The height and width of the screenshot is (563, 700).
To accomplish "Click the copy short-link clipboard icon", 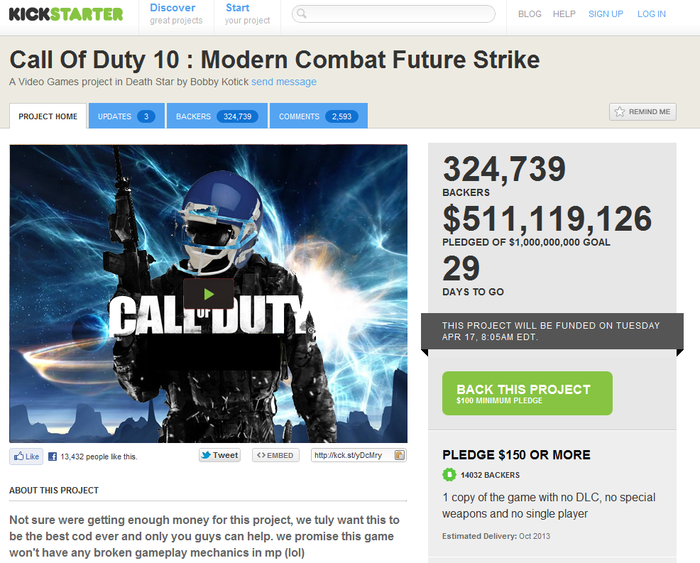I will 400,455.
